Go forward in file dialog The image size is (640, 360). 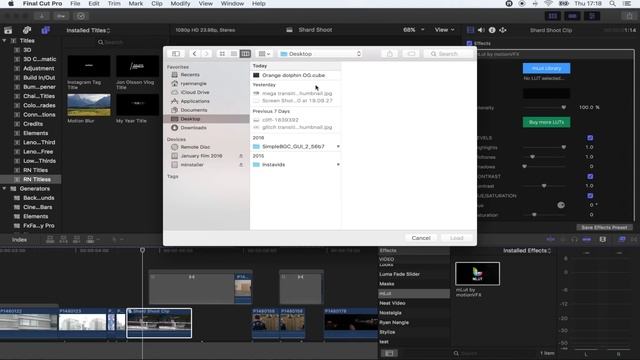click(x=206, y=54)
